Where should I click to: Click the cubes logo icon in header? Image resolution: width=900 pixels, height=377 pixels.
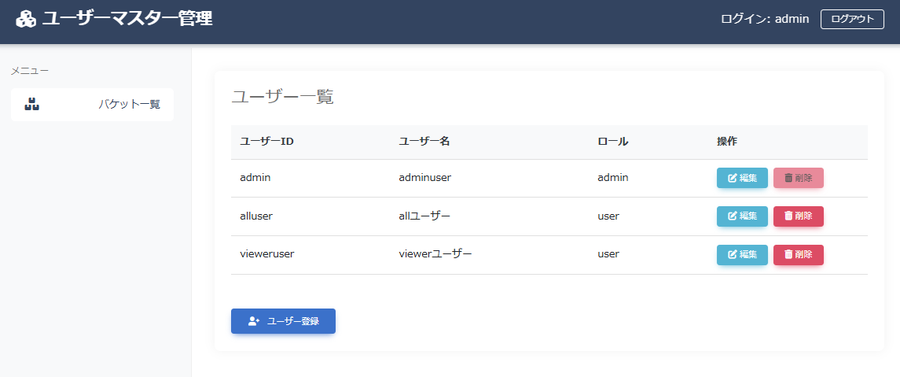25,19
